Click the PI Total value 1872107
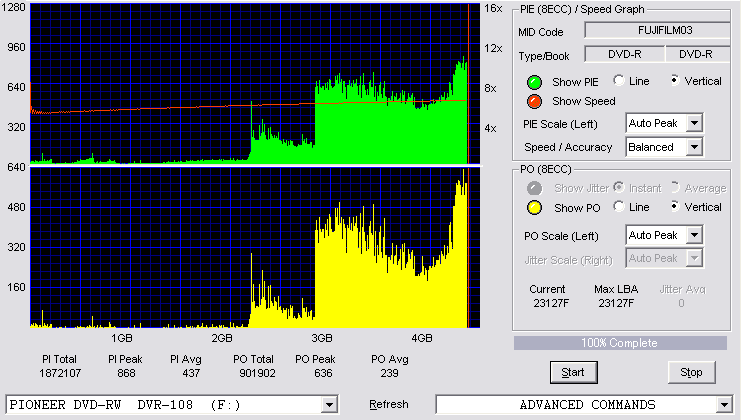 [x=60, y=373]
